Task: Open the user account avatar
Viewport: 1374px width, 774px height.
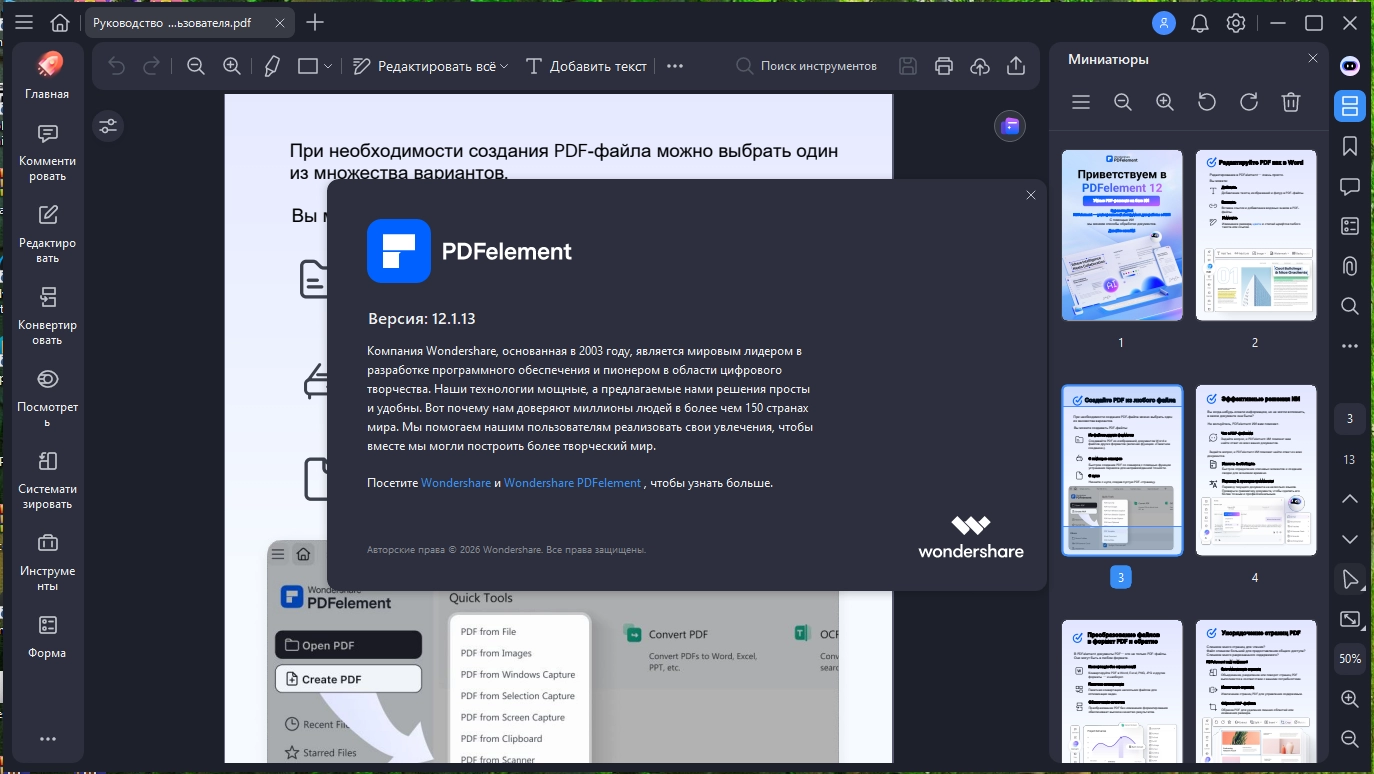Action: pyautogui.click(x=1164, y=22)
